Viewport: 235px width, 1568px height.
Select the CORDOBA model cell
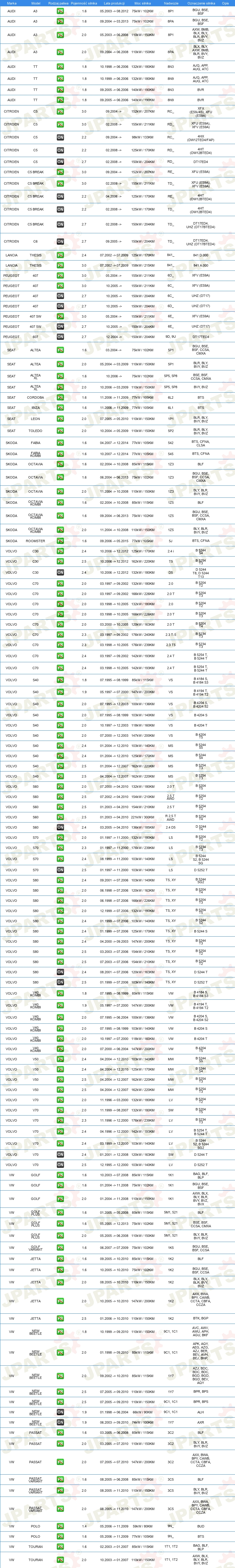click(35, 397)
